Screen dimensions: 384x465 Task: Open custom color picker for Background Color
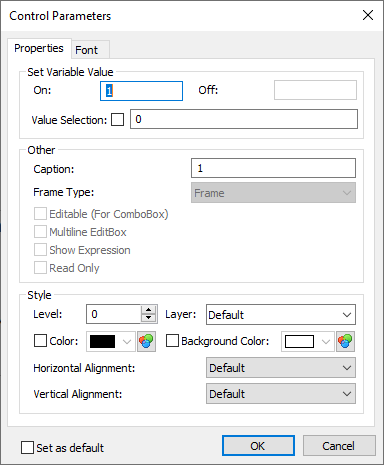pyautogui.click(x=345, y=341)
